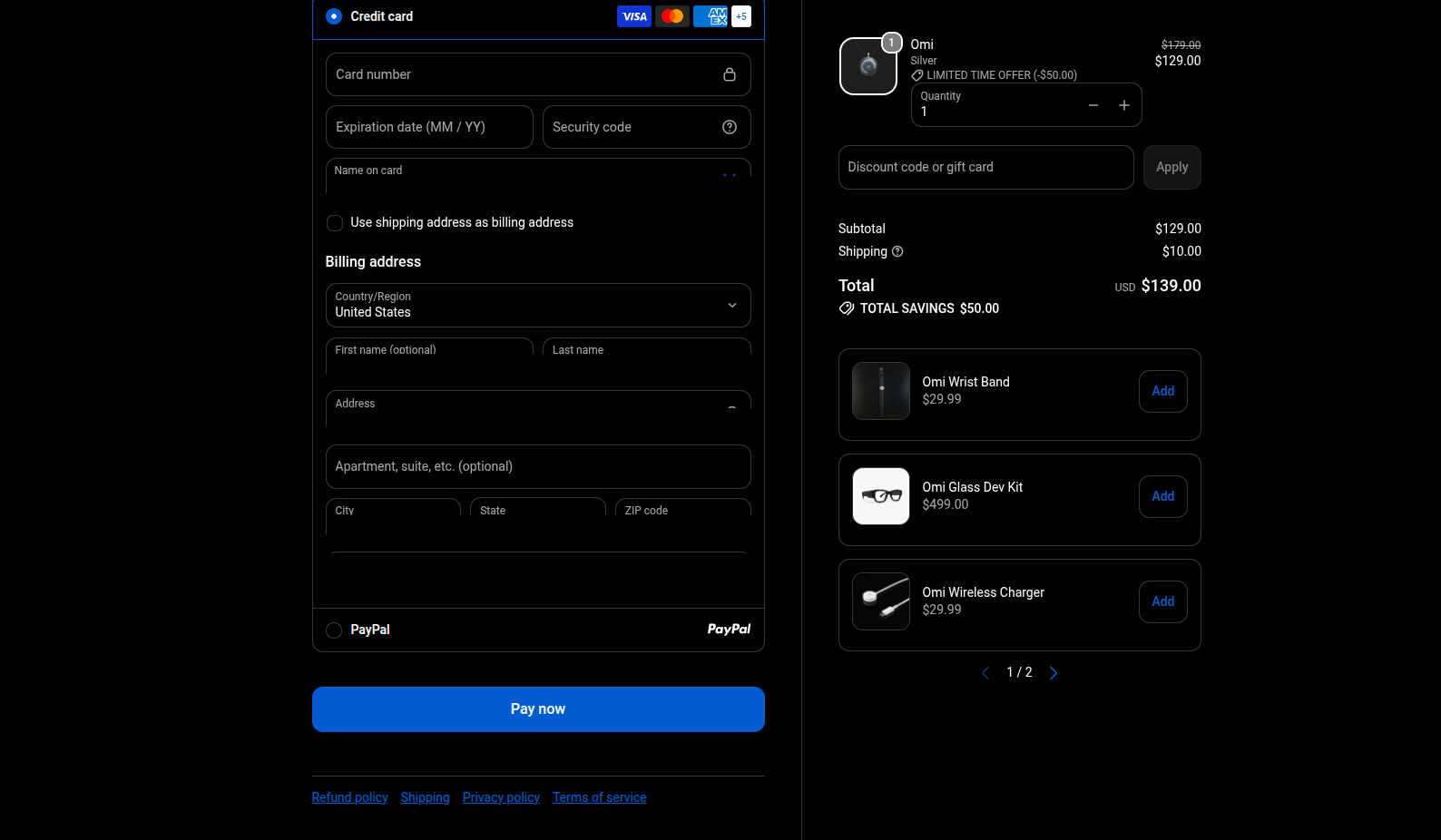The width and height of the screenshot is (1441, 840).
Task: Click the Omi product thumbnail
Action: click(868, 66)
